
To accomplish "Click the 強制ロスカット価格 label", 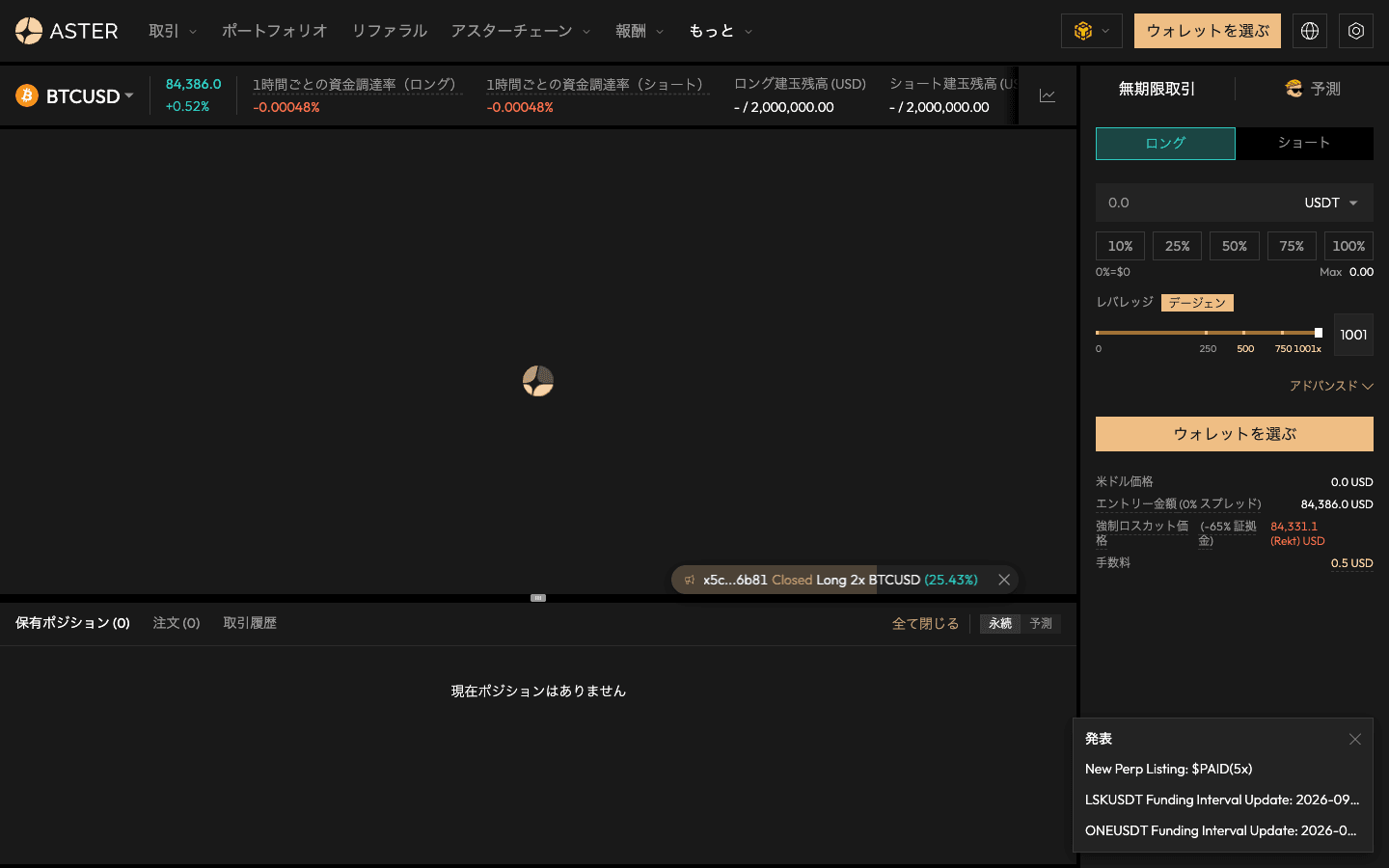I will (1142, 533).
